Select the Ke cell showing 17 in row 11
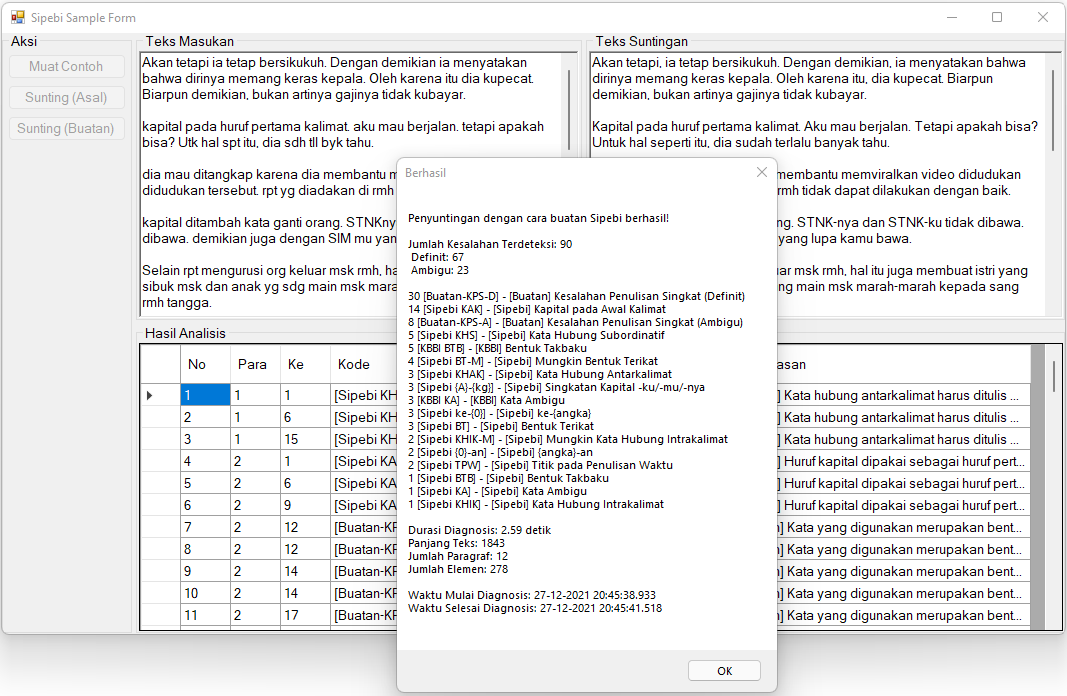Viewport: 1067px width, 696px height. (x=305, y=615)
